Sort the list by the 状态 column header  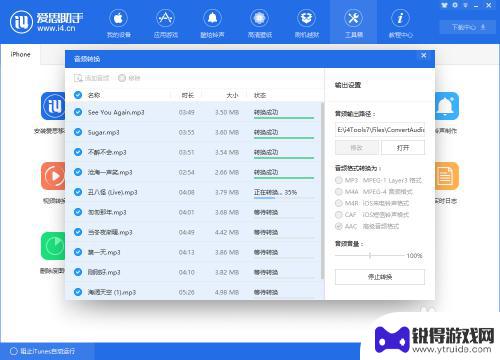pos(260,95)
